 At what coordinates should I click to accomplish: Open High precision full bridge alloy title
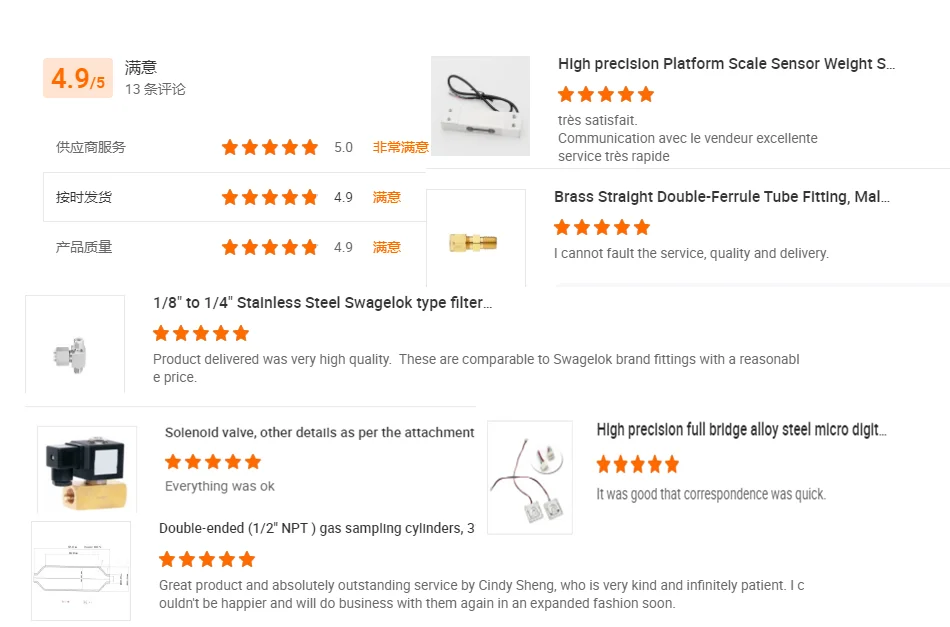(740, 430)
